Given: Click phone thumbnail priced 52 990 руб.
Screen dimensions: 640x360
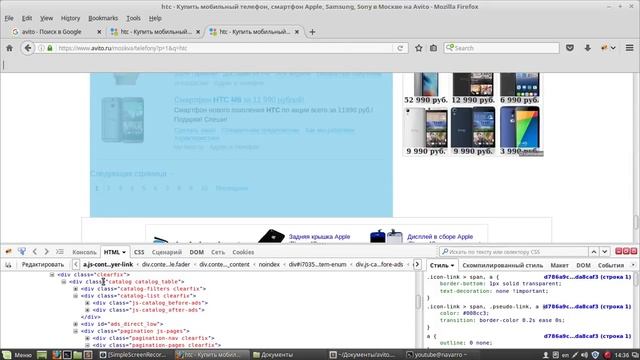Looking at the screenshot, I should (x=425, y=84).
